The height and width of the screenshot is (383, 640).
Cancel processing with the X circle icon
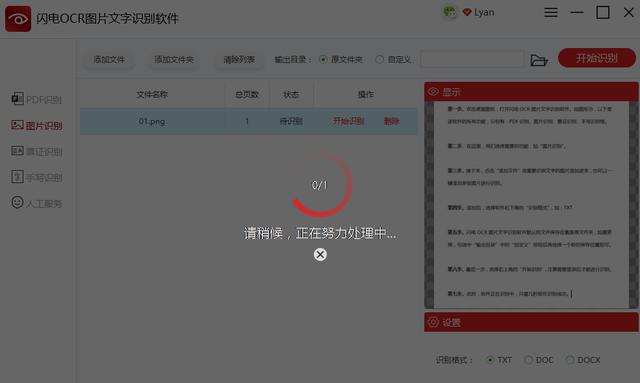320,255
